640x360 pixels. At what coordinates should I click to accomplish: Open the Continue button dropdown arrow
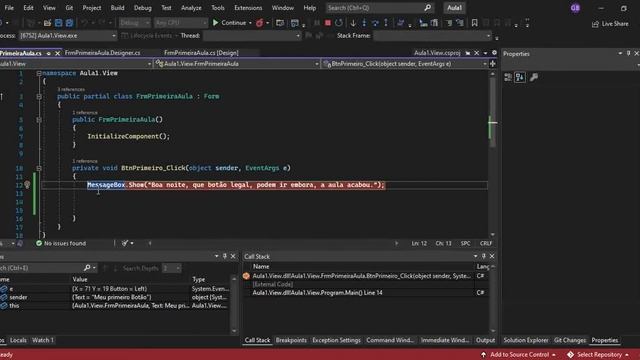[250, 23]
